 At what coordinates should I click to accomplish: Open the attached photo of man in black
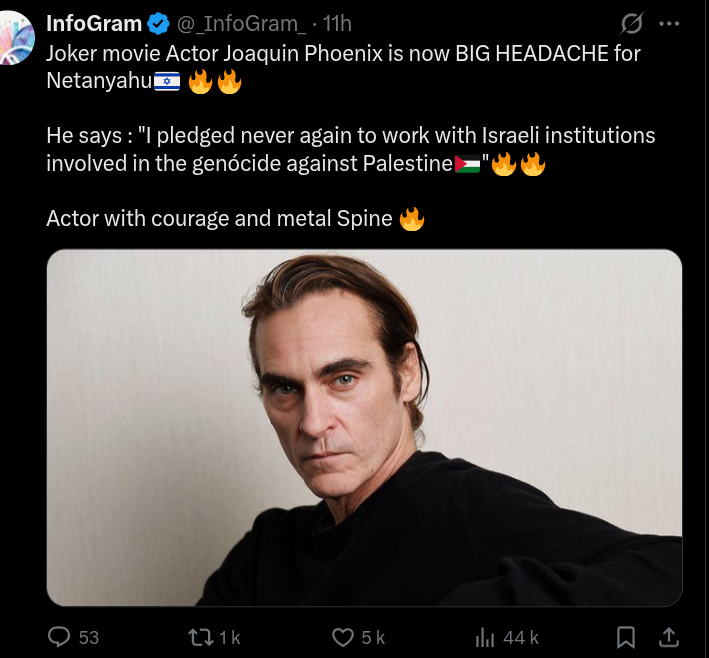tap(364, 427)
